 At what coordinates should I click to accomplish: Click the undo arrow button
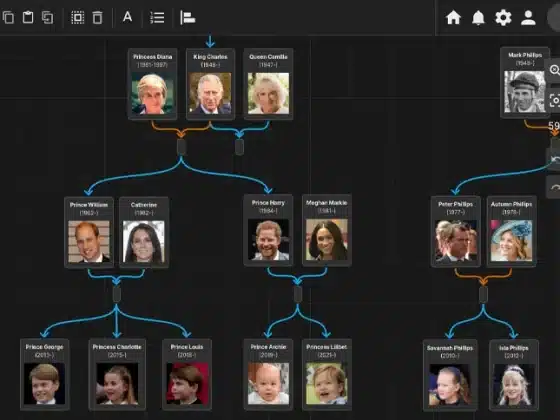554,159
